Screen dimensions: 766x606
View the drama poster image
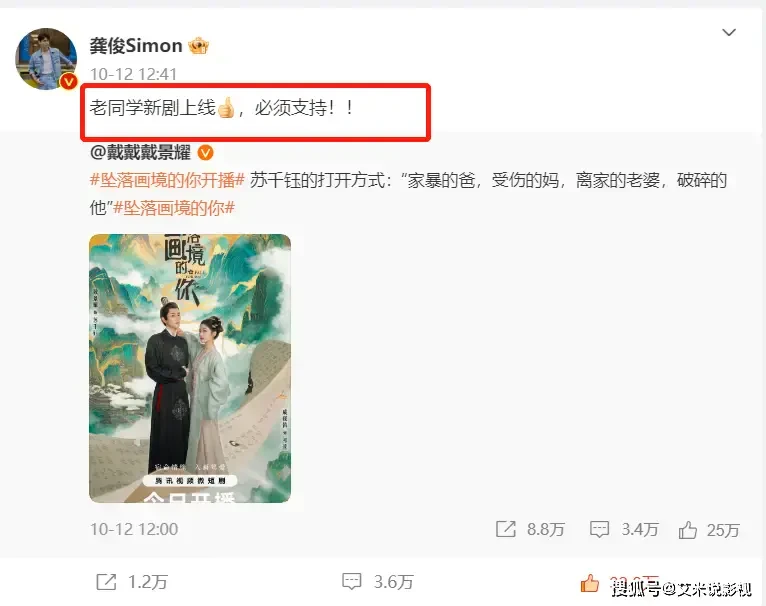click(190, 368)
